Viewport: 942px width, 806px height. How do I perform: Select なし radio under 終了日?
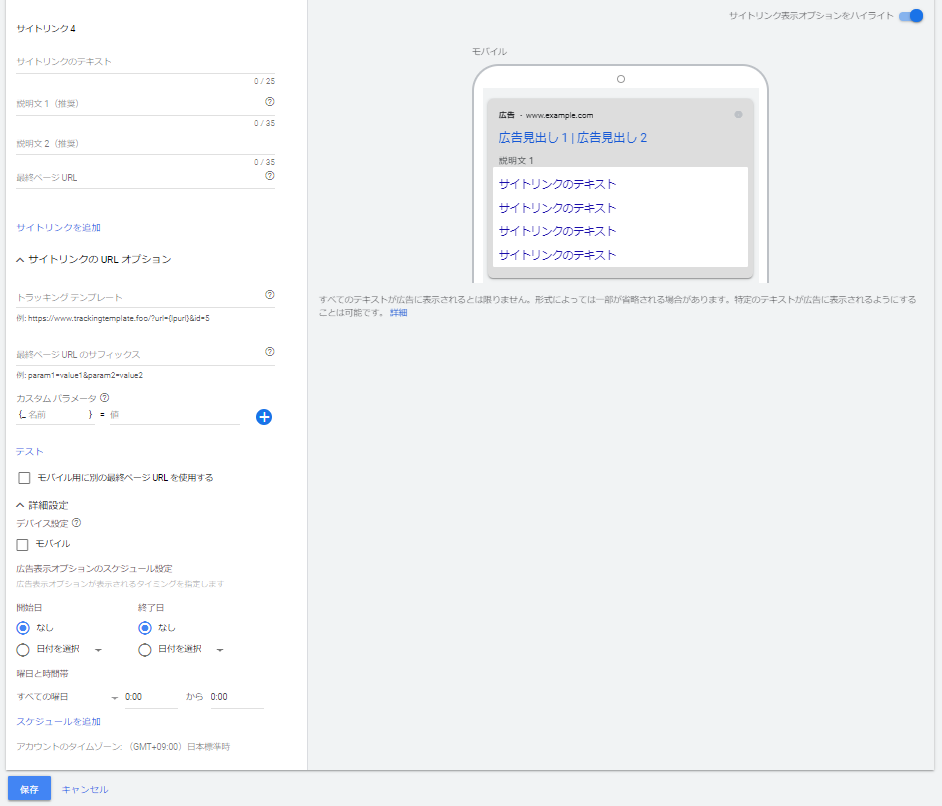pos(145,628)
